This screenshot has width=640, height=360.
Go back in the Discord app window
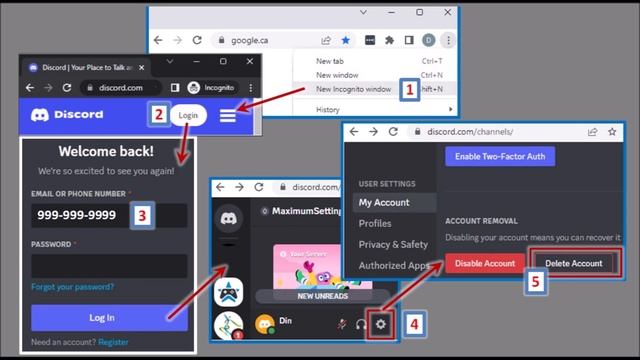[220, 187]
